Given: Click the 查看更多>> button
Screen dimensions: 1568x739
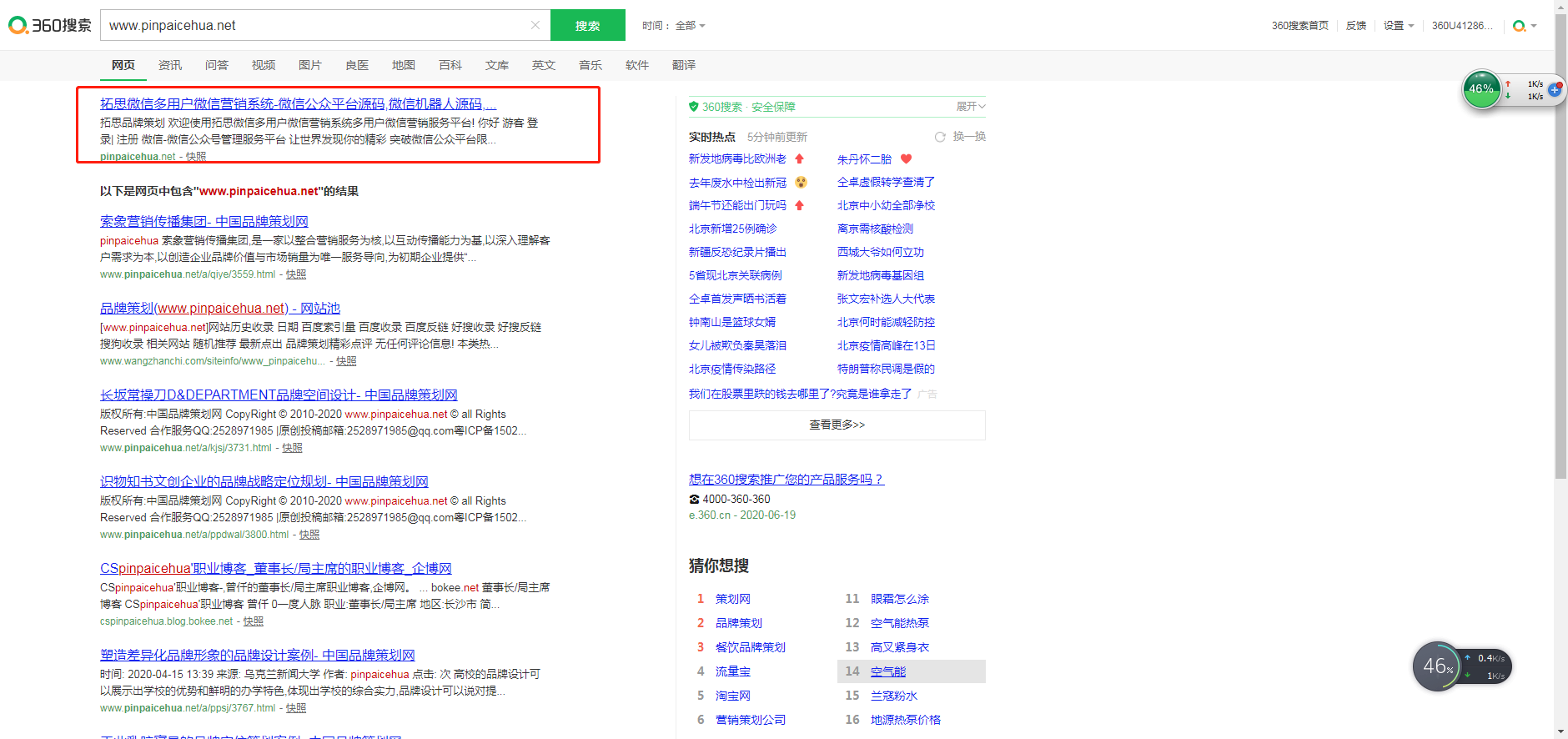Looking at the screenshot, I should tap(837, 425).
